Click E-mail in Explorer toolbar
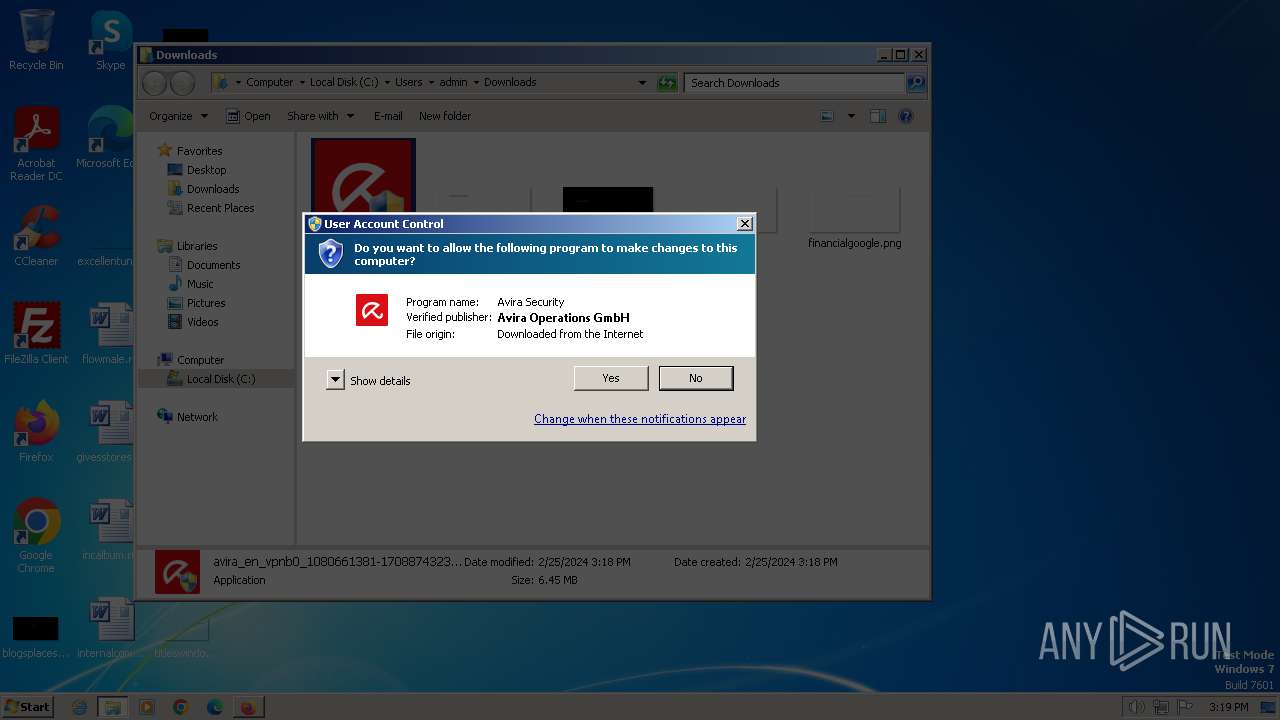This screenshot has width=1280, height=720. coord(388,116)
